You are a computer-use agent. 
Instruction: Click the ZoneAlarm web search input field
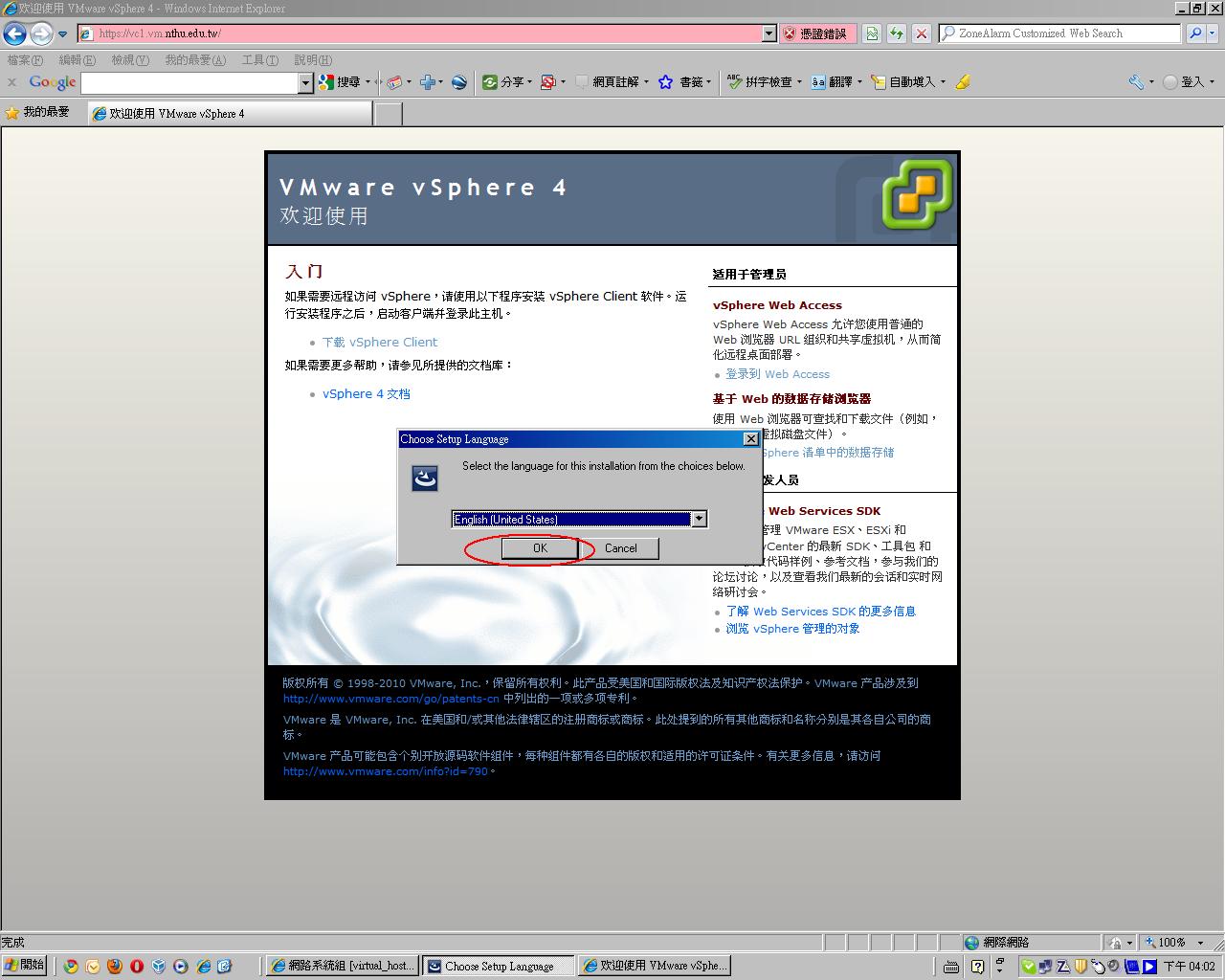point(1058,33)
